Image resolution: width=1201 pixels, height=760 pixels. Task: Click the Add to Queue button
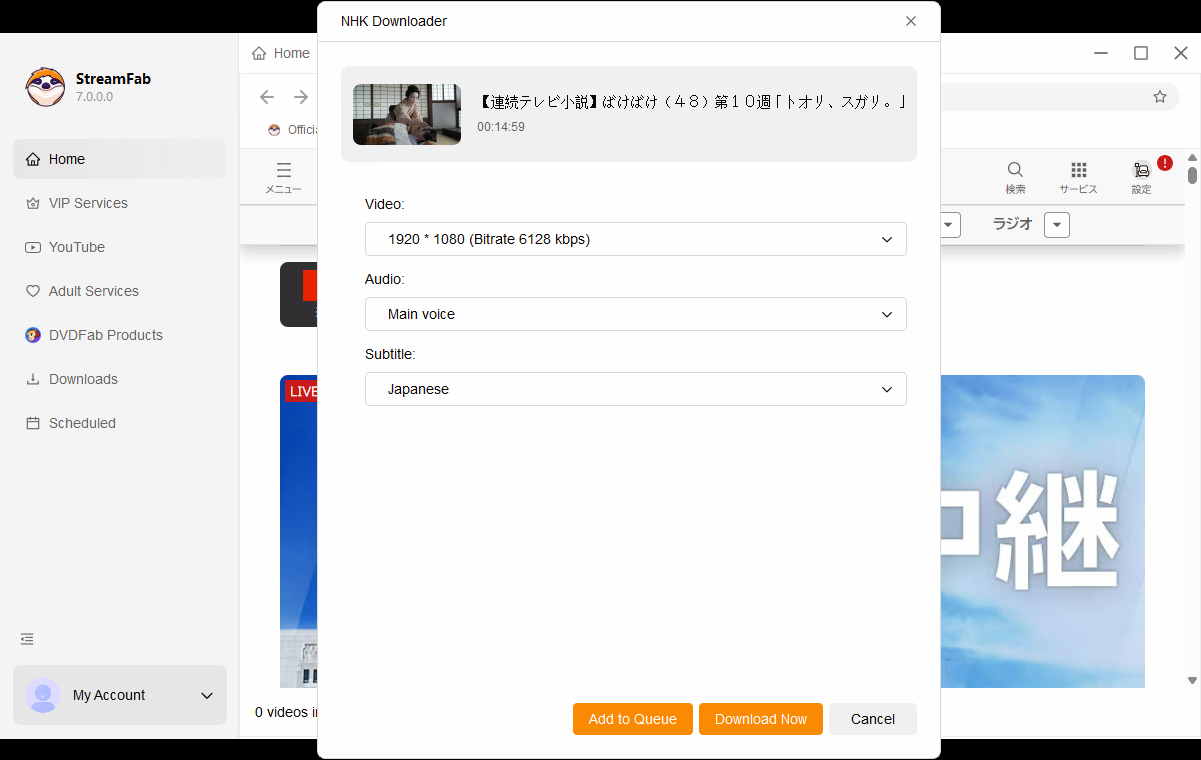632,719
